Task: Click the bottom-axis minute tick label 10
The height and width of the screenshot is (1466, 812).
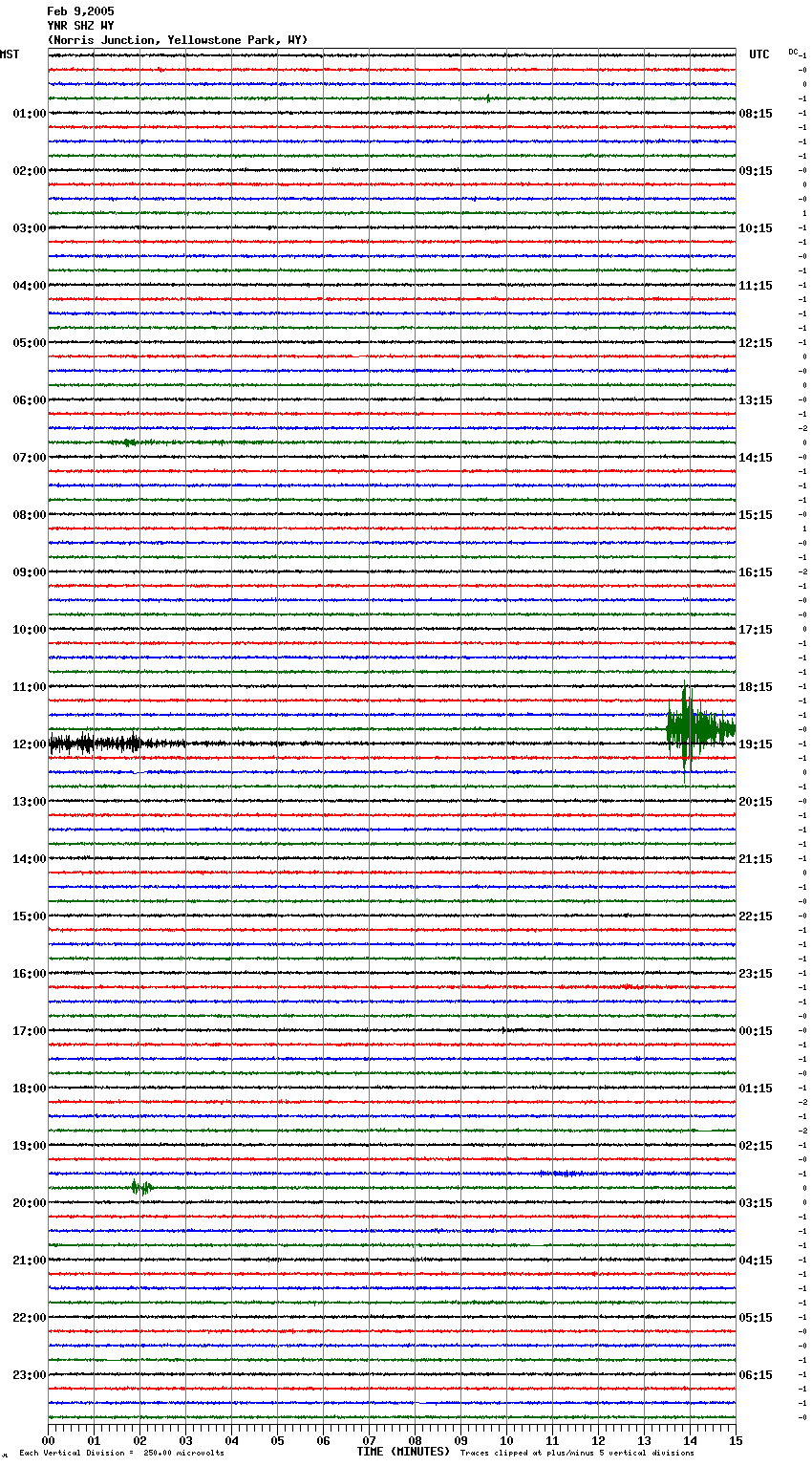Action: coord(506,1440)
